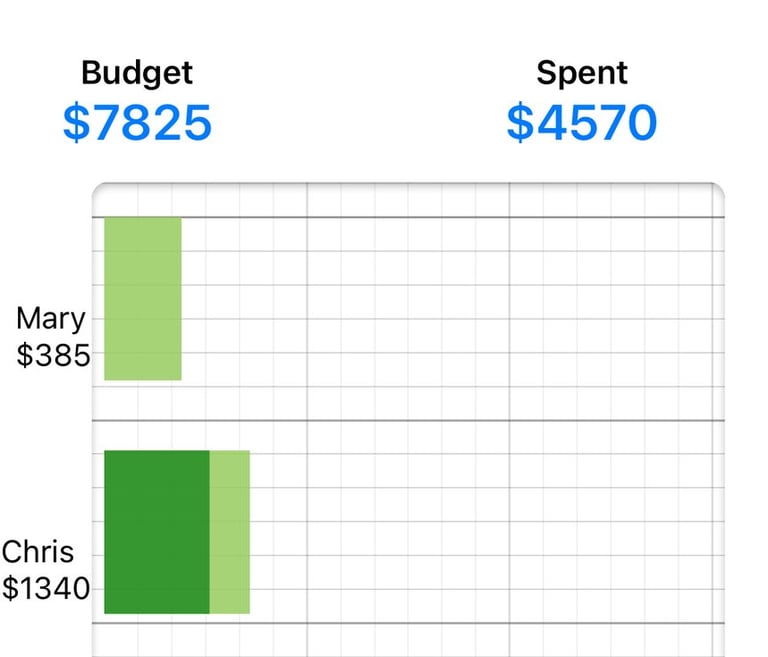Select Chris's dark green spent bar
The image size is (768, 657).
[157, 532]
